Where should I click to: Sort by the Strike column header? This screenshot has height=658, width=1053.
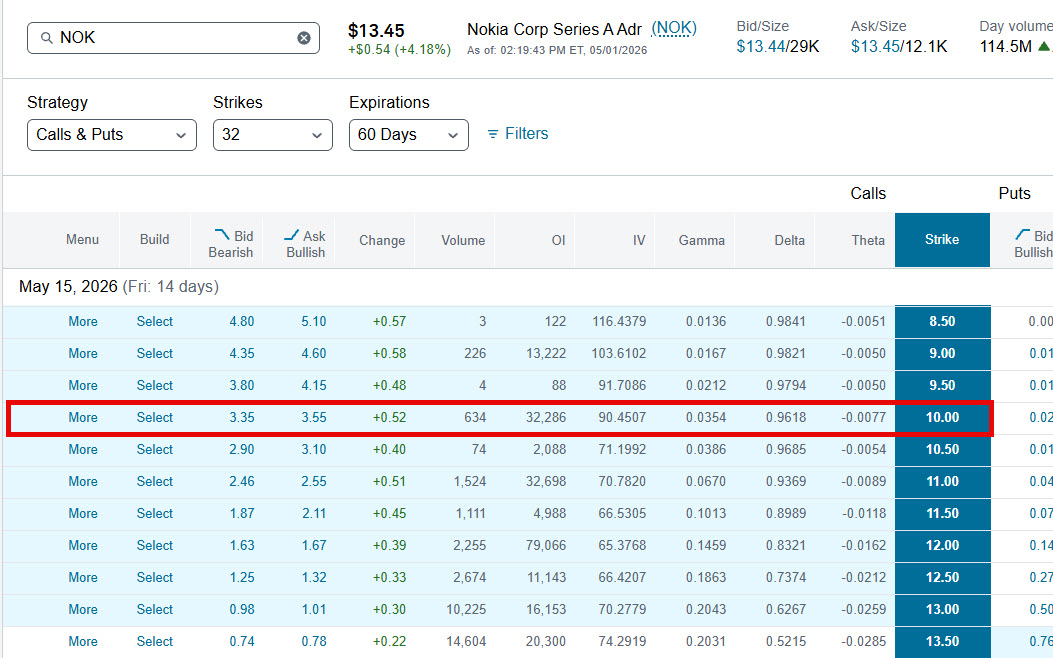click(x=942, y=240)
